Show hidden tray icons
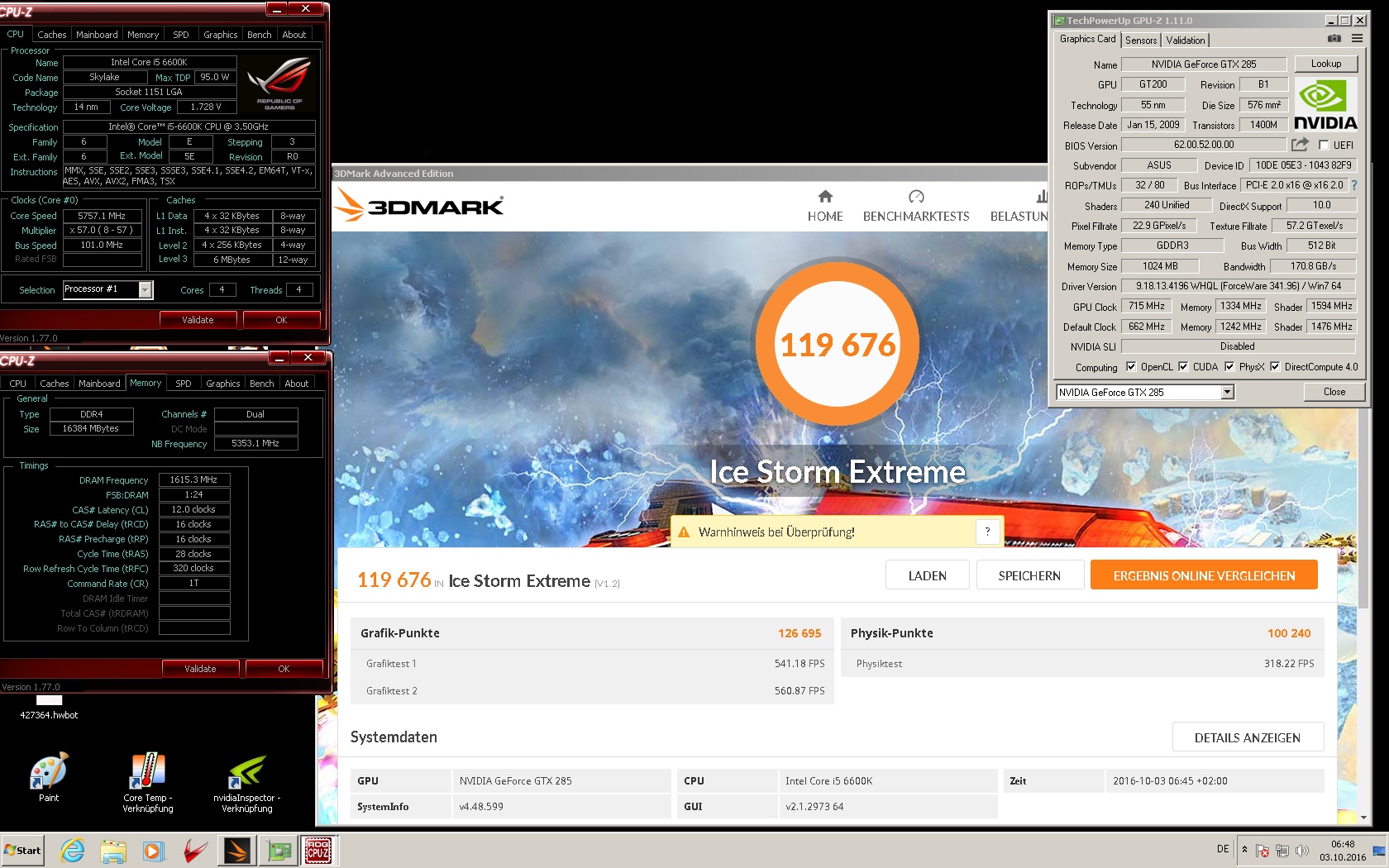 click(1244, 849)
